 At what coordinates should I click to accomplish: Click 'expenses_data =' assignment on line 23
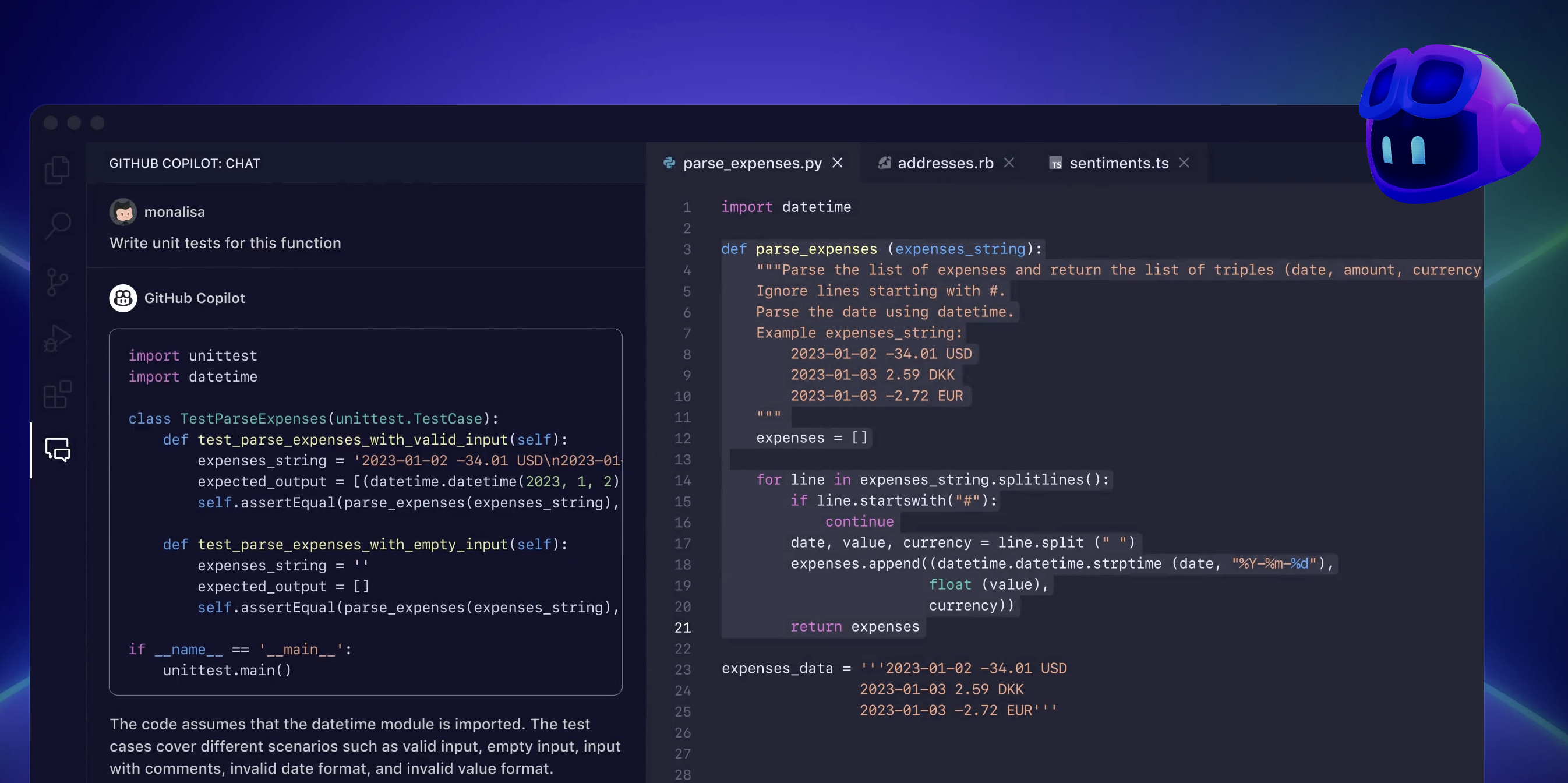click(786, 669)
